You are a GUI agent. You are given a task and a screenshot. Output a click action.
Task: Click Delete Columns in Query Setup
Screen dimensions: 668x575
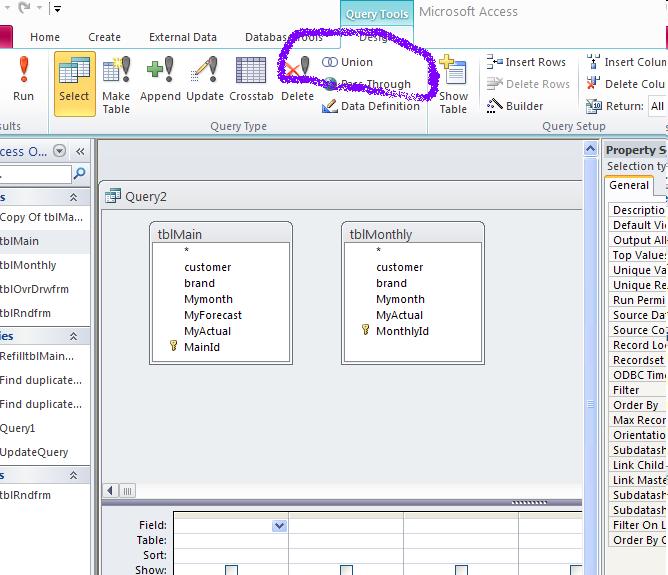(626, 84)
